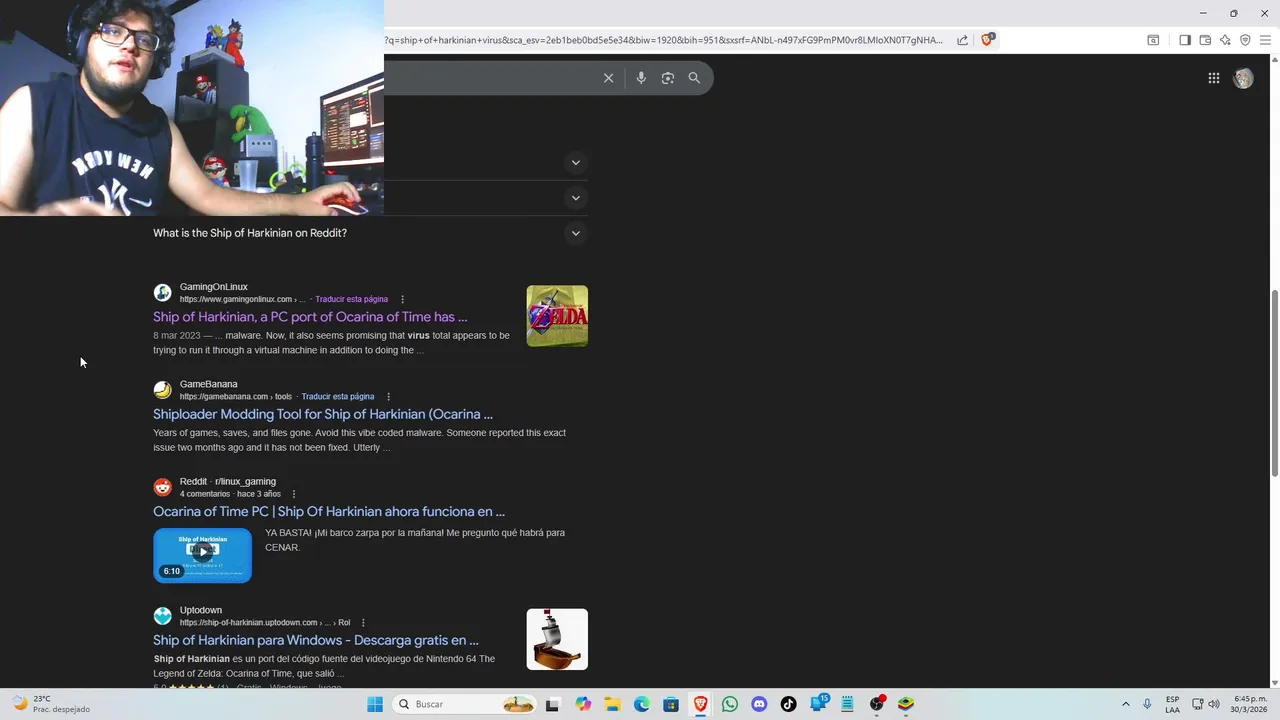Launch Copilot from the taskbar

point(583,704)
